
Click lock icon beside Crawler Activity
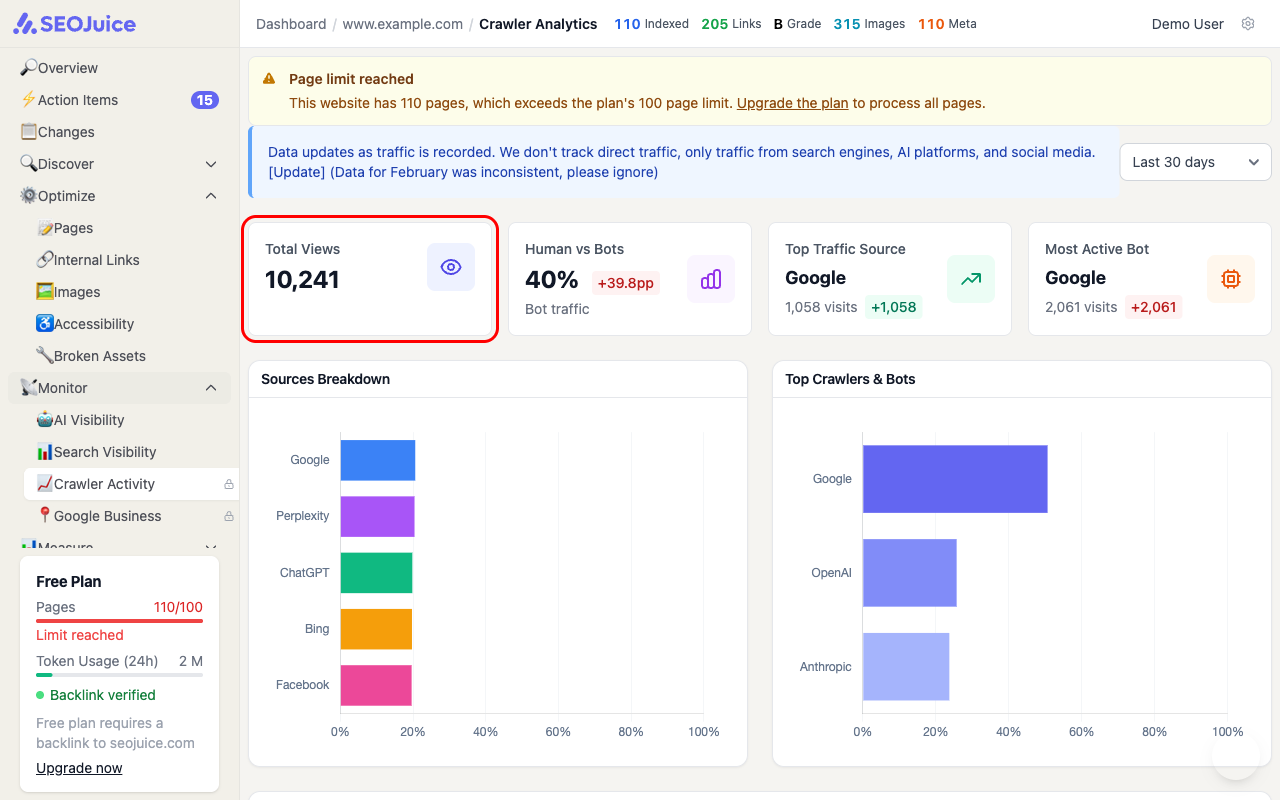point(229,484)
